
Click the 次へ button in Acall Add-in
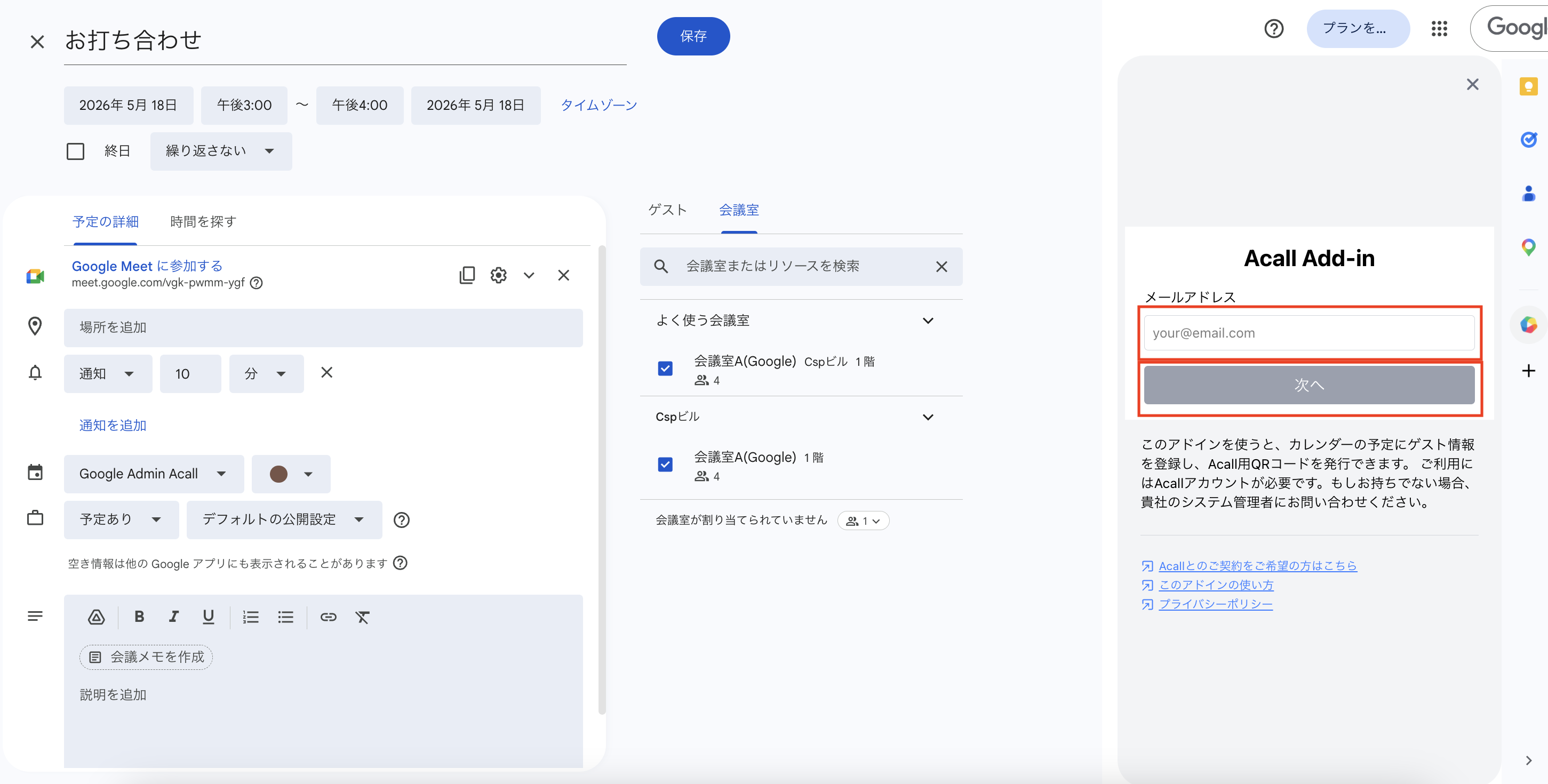pyautogui.click(x=1310, y=385)
